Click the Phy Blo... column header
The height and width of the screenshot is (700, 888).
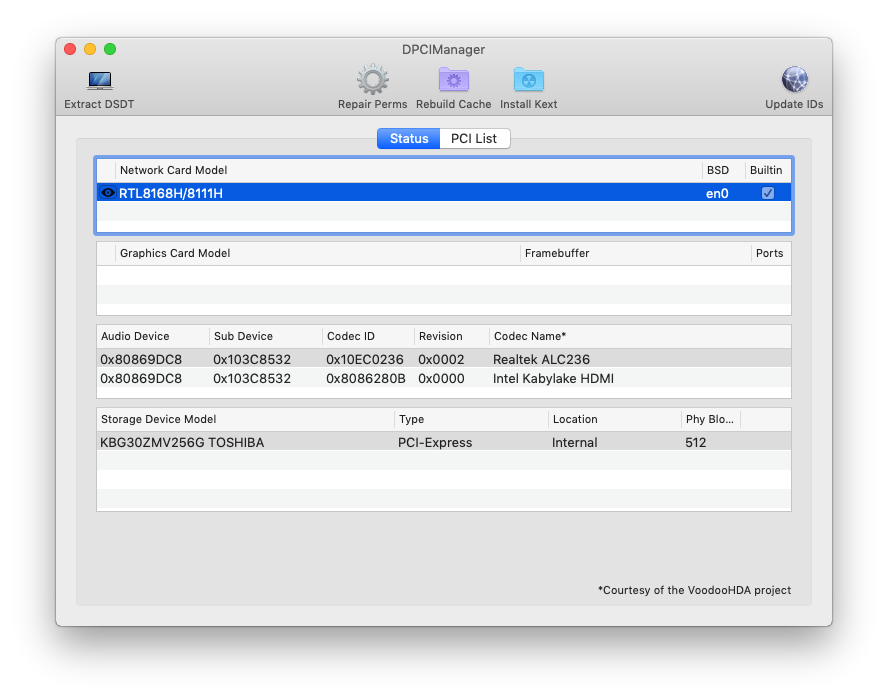point(710,419)
